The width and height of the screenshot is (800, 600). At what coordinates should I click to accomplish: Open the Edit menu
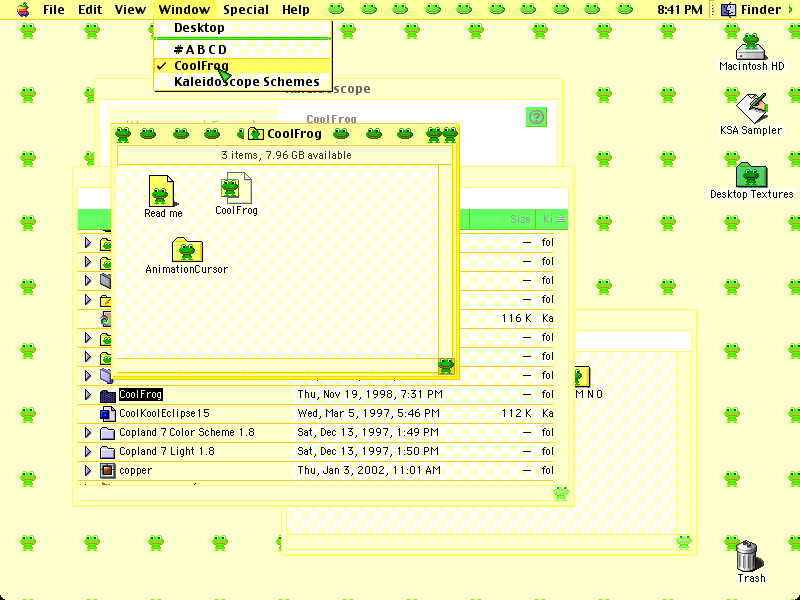tap(90, 10)
